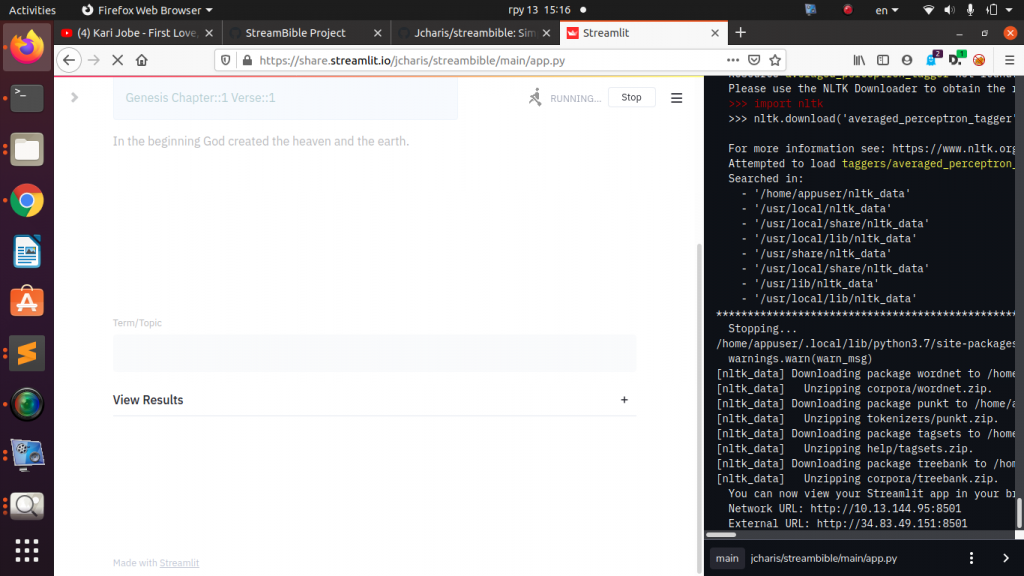Screen dimensions: 1024x576
Task: Open console panel vertical dots menu
Action: coord(971,558)
